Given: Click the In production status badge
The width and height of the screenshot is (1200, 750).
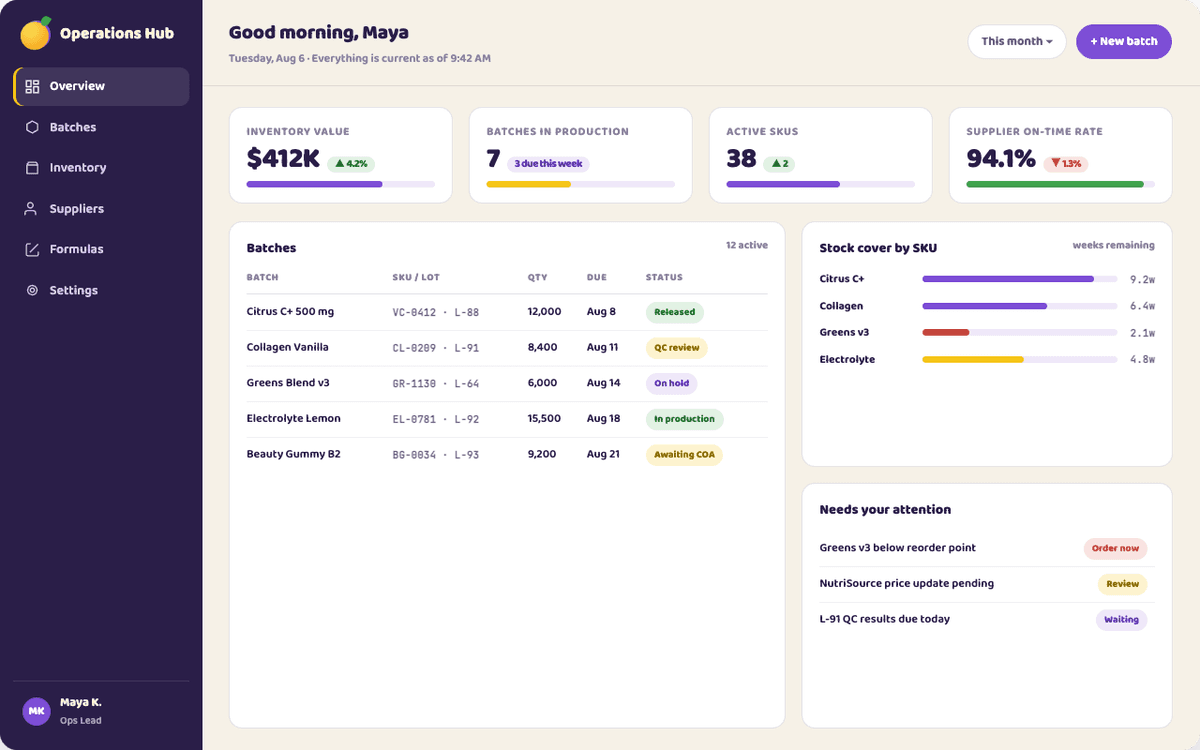Looking at the screenshot, I should [685, 419].
